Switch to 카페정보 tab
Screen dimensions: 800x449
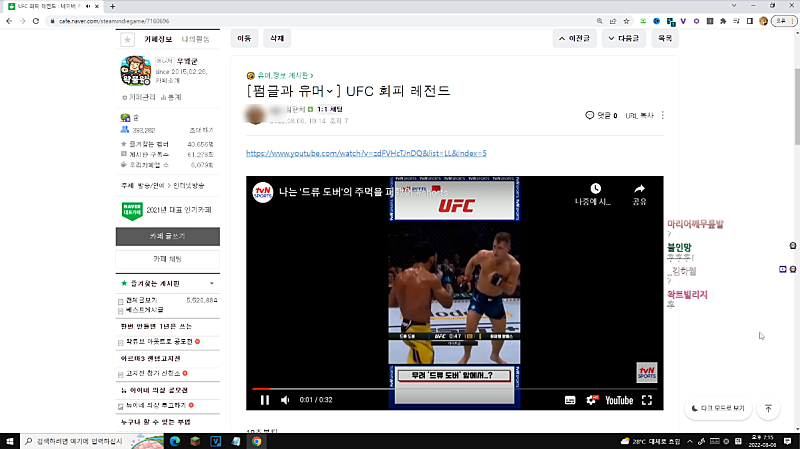pyautogui.click(x=158, y=39)
